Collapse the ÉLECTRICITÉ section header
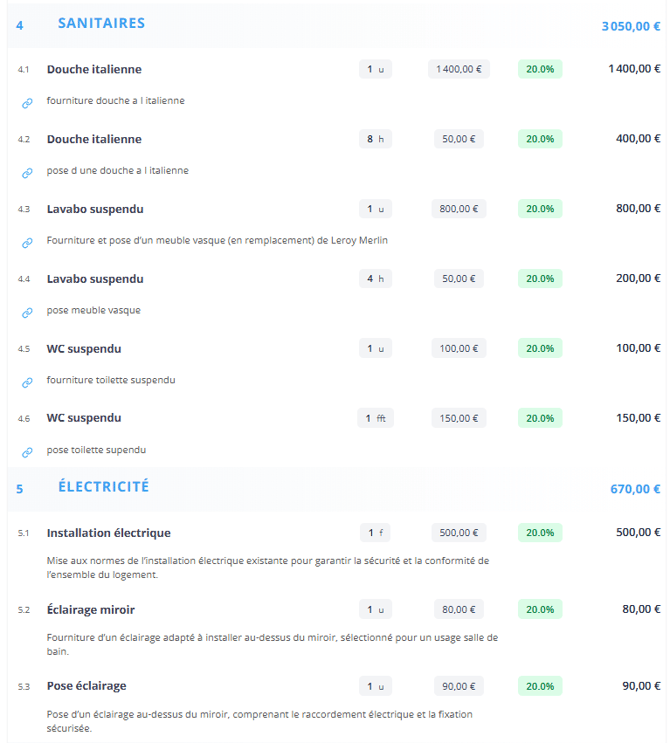The width and height of the screenshot is (670, 743). pos(103,487)
